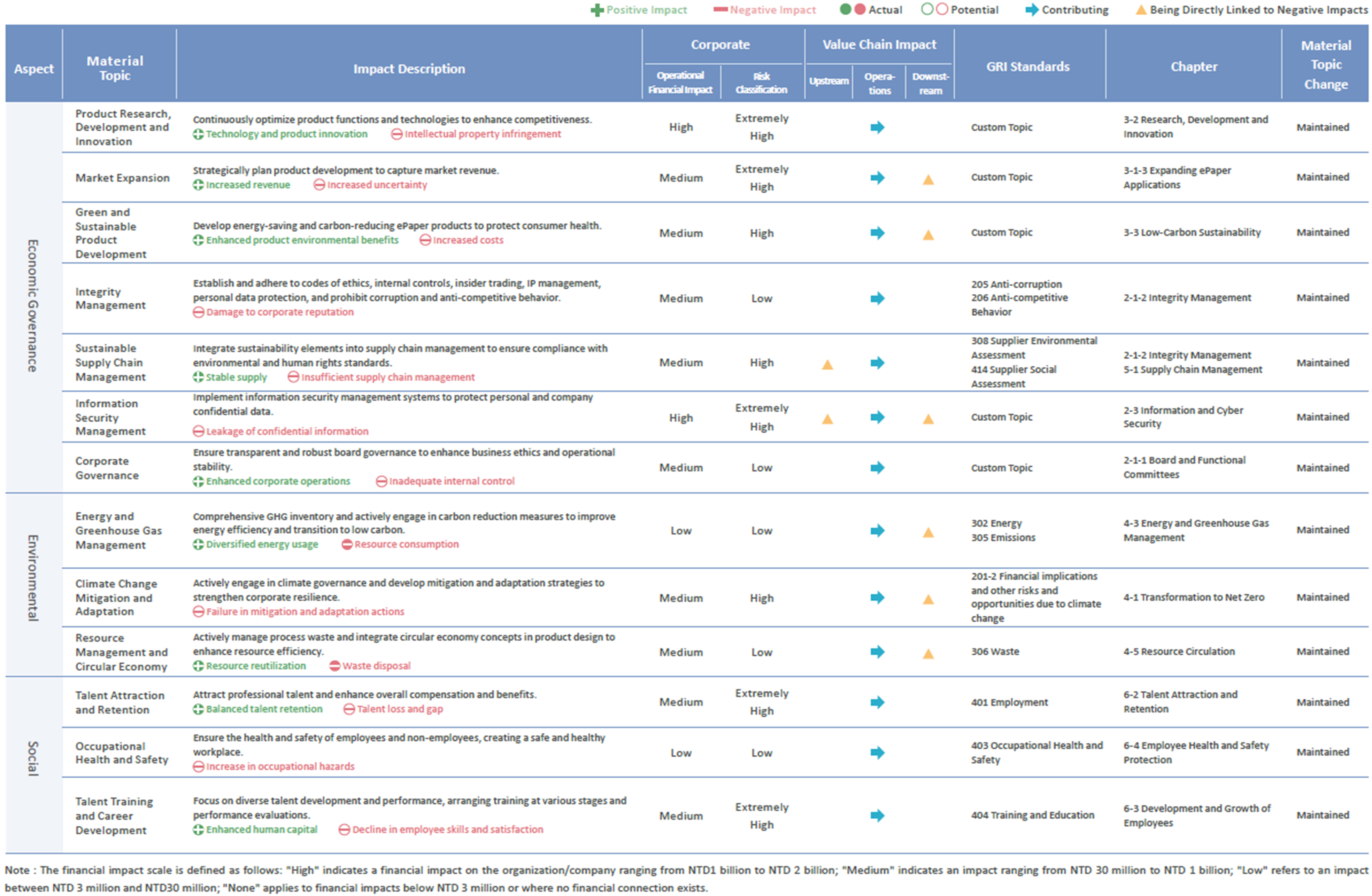This screenshot has height=896, width=1372.
Task: Click the Impact Description column header
Action: [x=409, y=69]
